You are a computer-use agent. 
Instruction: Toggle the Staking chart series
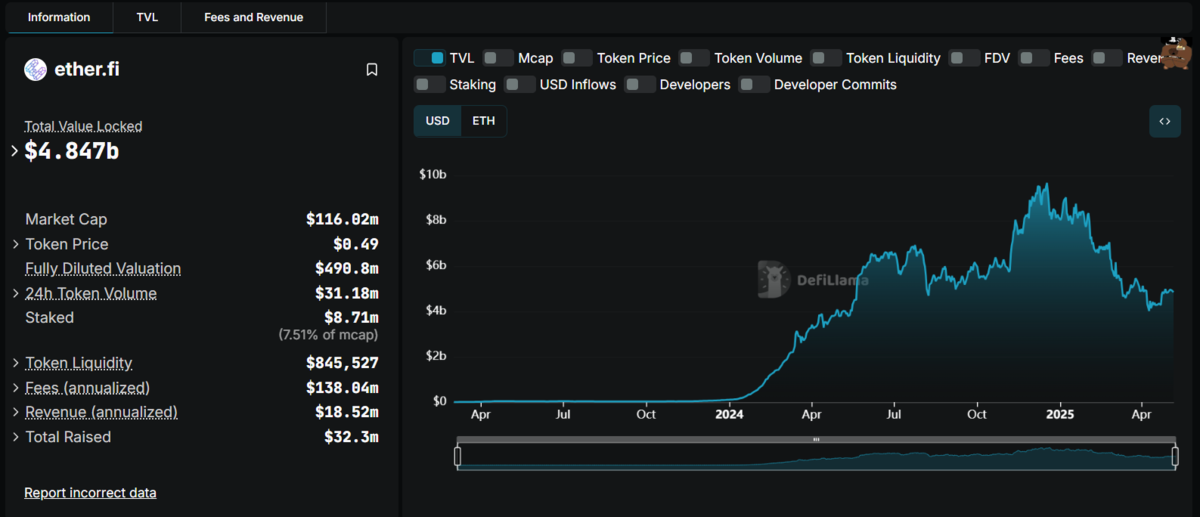(429, 84)
